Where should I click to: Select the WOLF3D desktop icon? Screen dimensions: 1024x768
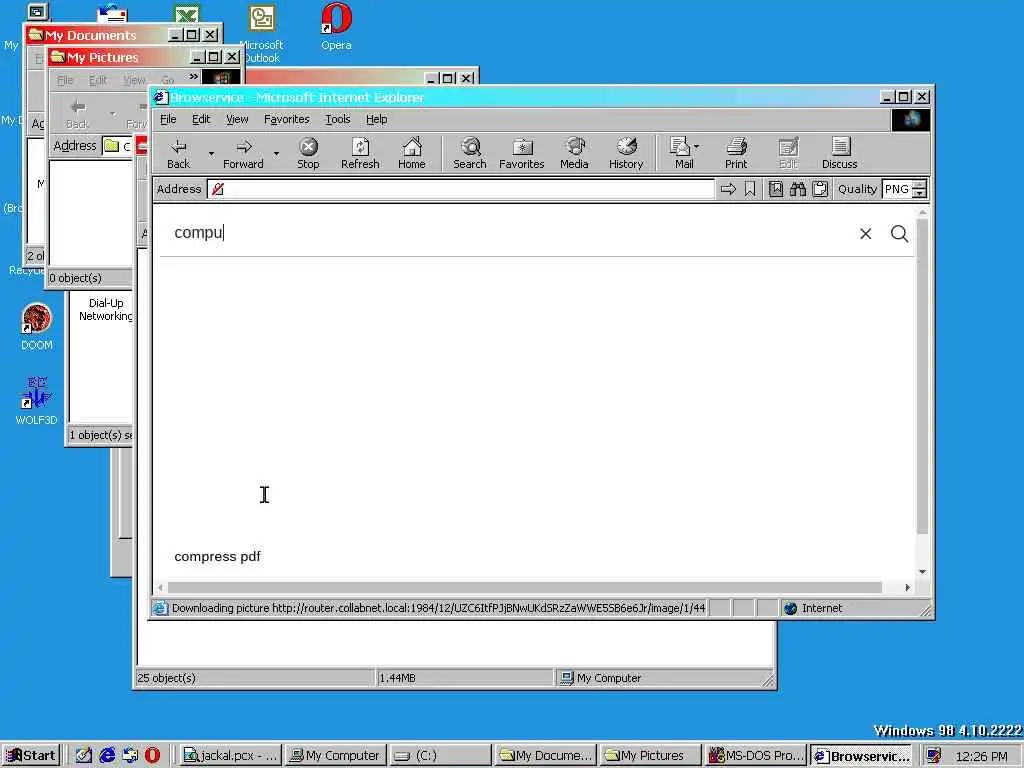(37, 401)
